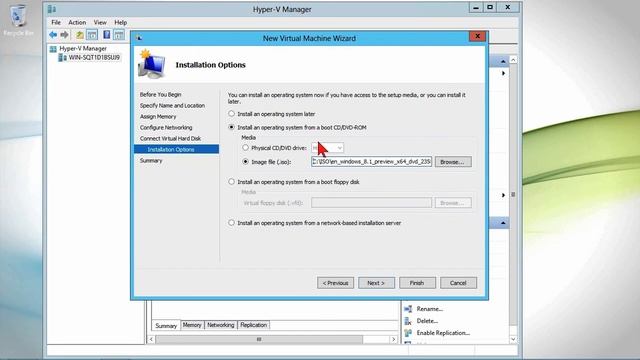Click the Cancel button in wizard
This screenshot has width=640, height=360.
click(x=458, y=283)
